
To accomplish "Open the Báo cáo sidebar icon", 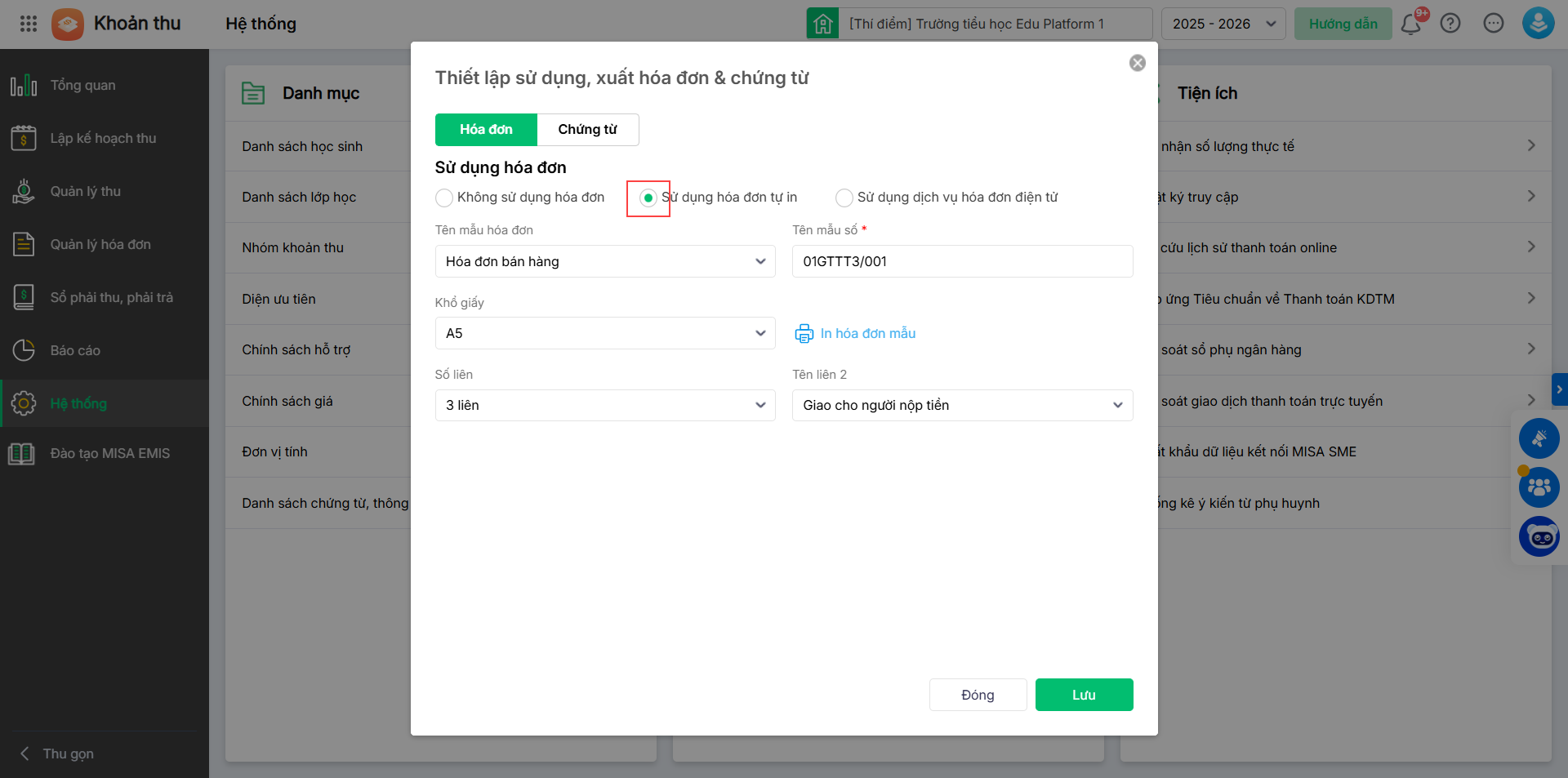I will click(24, 350).
